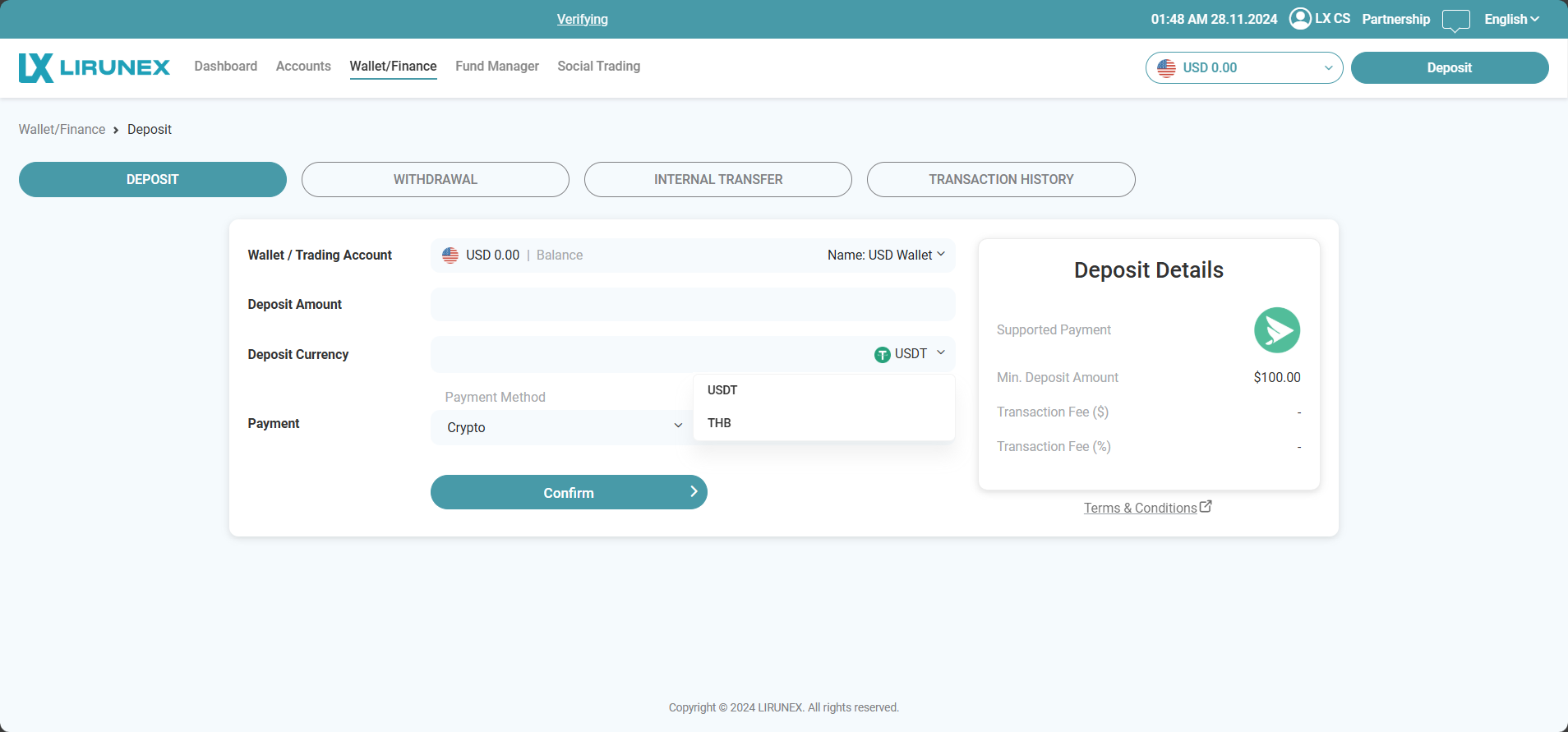Click the US flag in wallet row
The image size is (1568, 732).
tap(450, 256)
